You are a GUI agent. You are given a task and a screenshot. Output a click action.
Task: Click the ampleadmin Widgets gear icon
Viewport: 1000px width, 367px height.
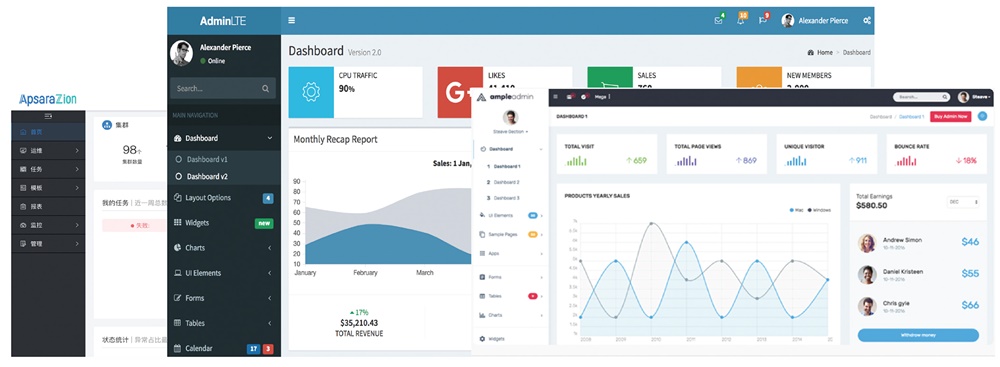coord(482,339)
